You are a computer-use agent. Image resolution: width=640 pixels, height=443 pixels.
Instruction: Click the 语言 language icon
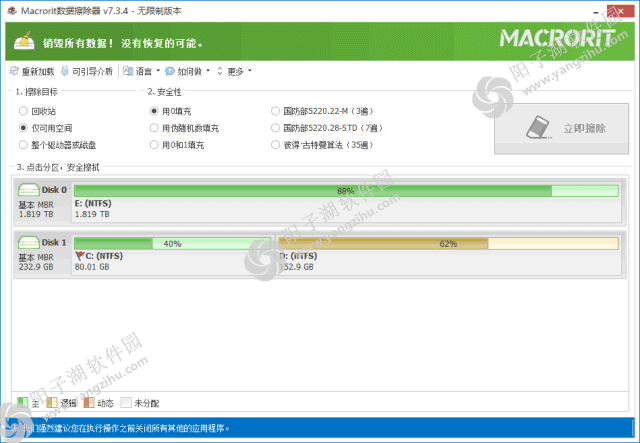click(128, 71)
